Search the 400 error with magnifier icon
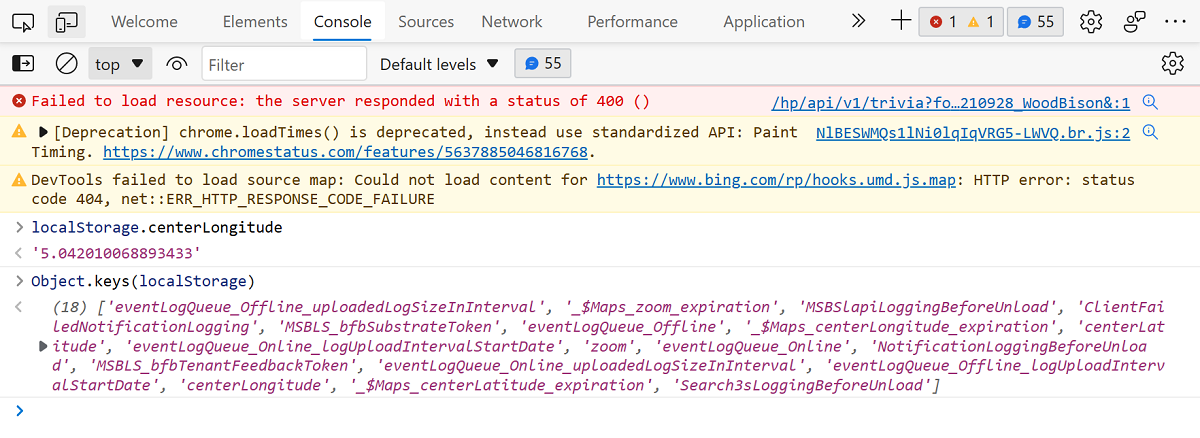The height and width of the screenshot is (438, 1200). (1151, 102)
